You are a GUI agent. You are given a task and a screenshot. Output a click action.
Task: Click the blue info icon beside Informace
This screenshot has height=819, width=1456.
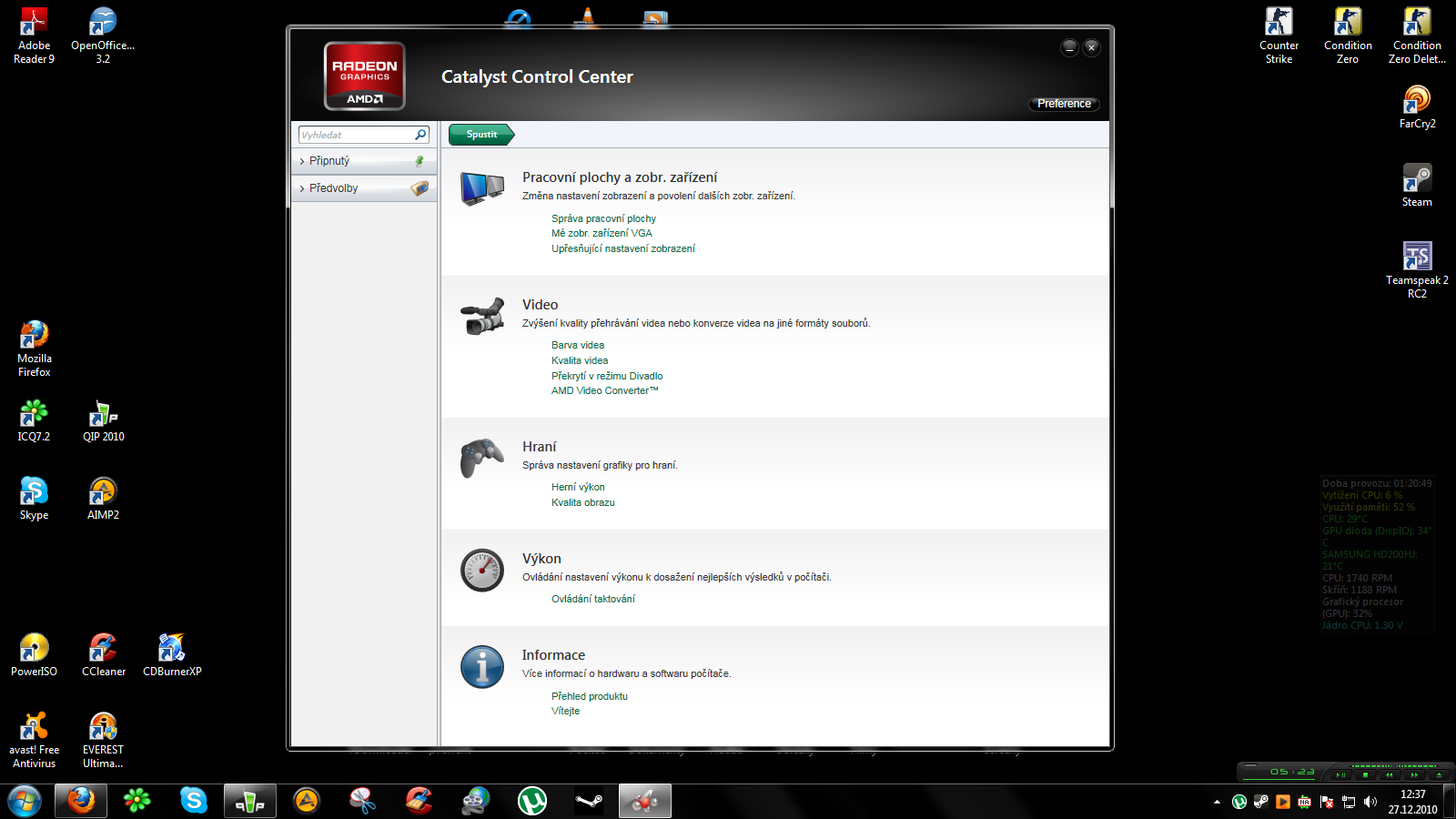(x=482, y=667)
